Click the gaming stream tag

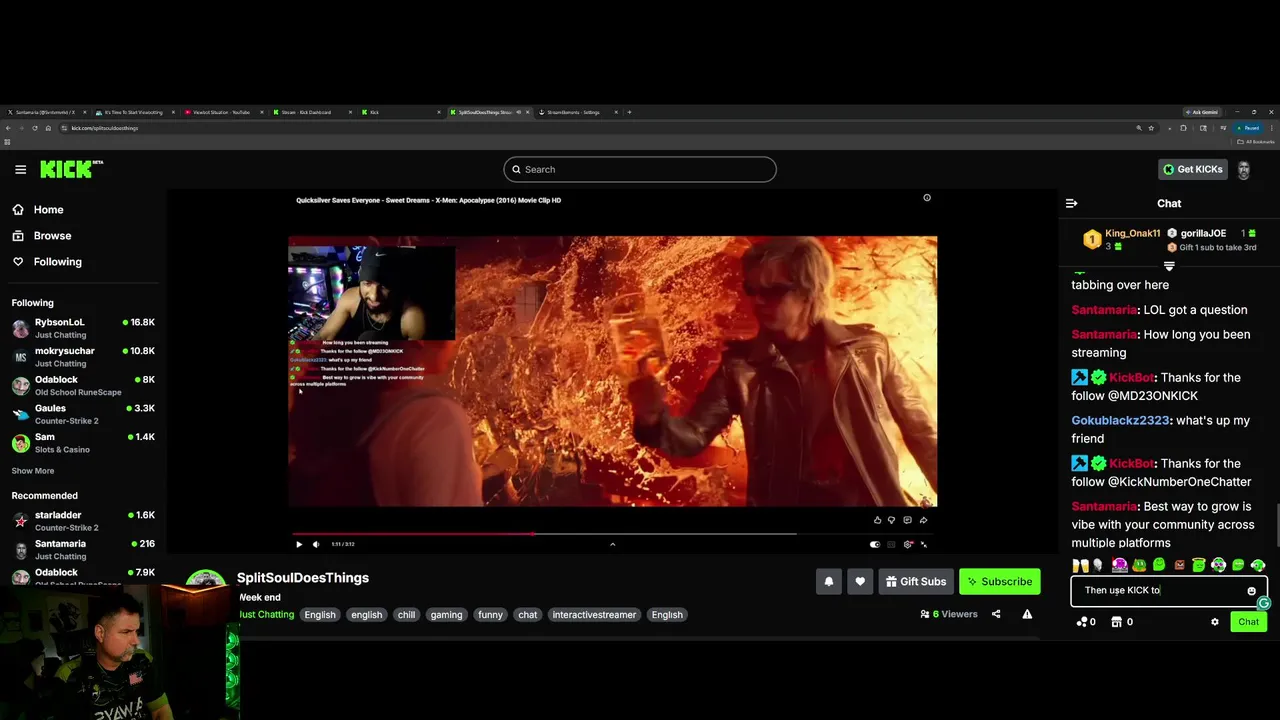(x=446, y=615)
